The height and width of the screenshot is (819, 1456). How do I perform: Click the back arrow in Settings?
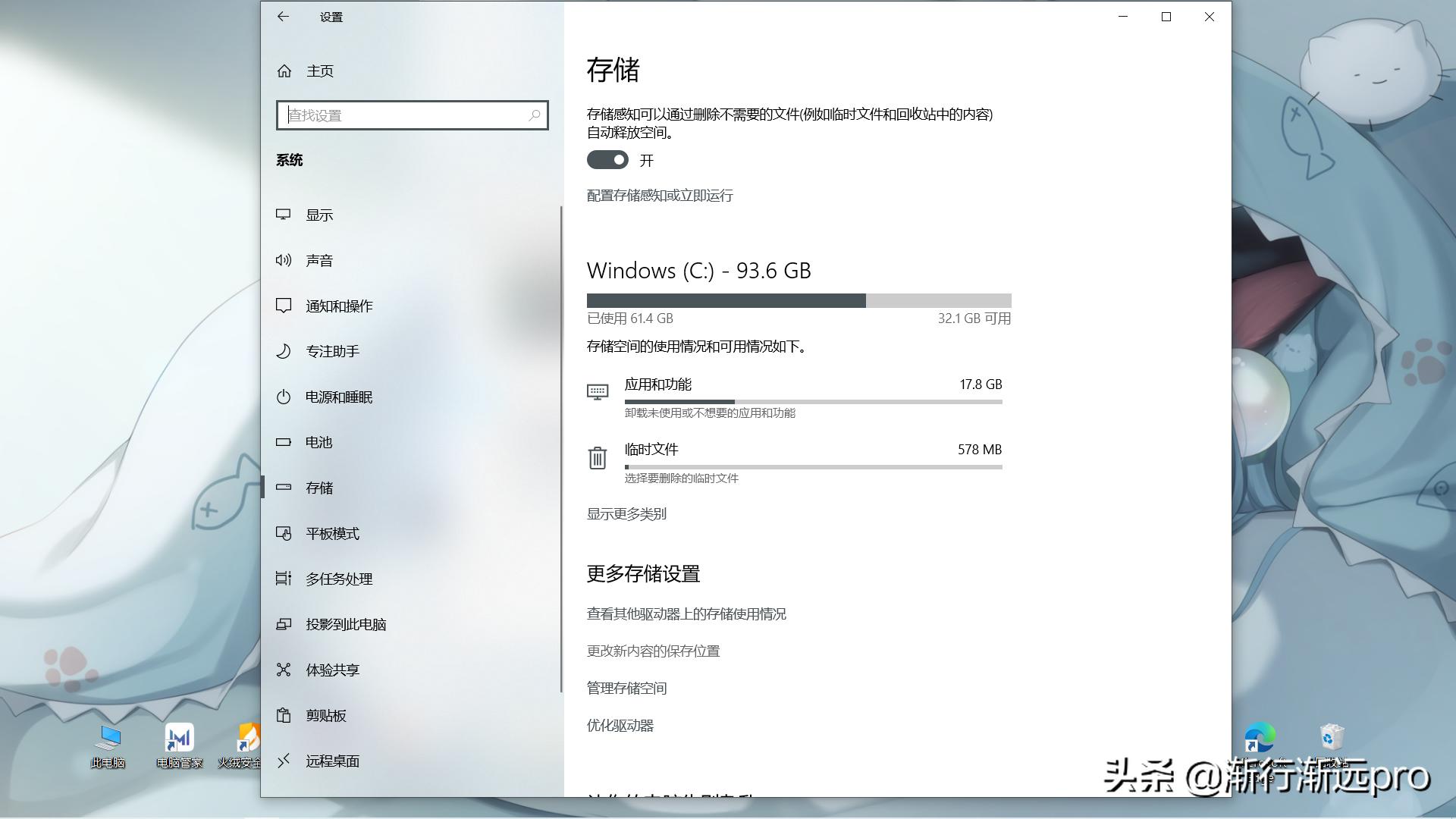pyautogui.click(x=283, y=17)
